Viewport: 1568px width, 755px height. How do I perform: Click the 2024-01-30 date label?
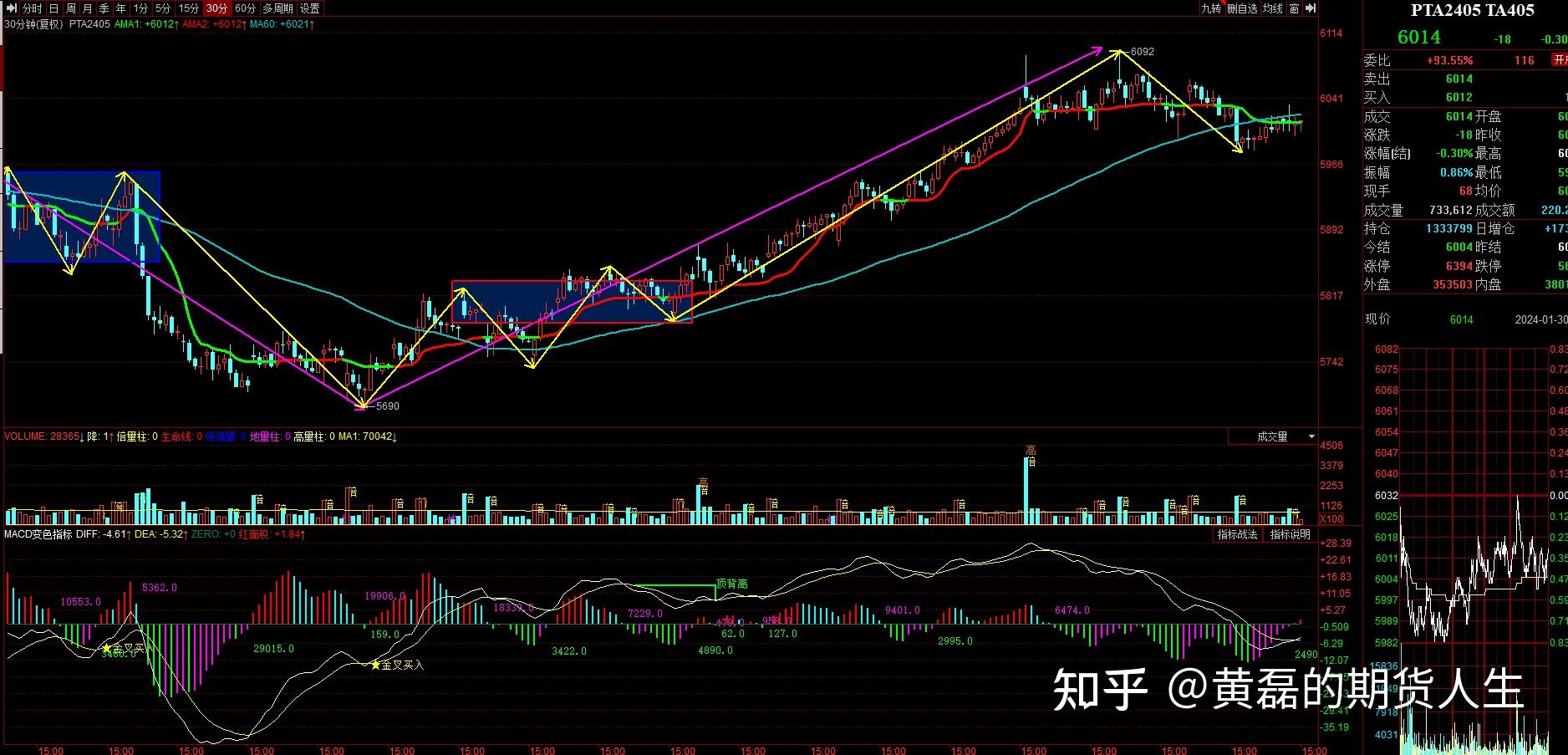point(1541,320)
